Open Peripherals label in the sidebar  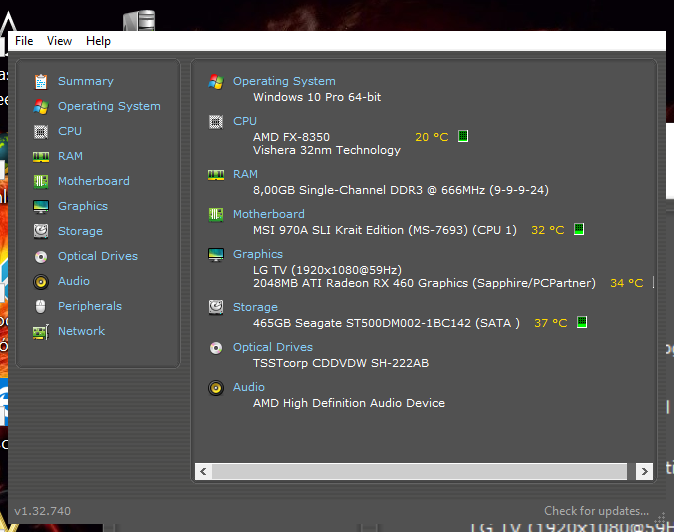(90, 306)
